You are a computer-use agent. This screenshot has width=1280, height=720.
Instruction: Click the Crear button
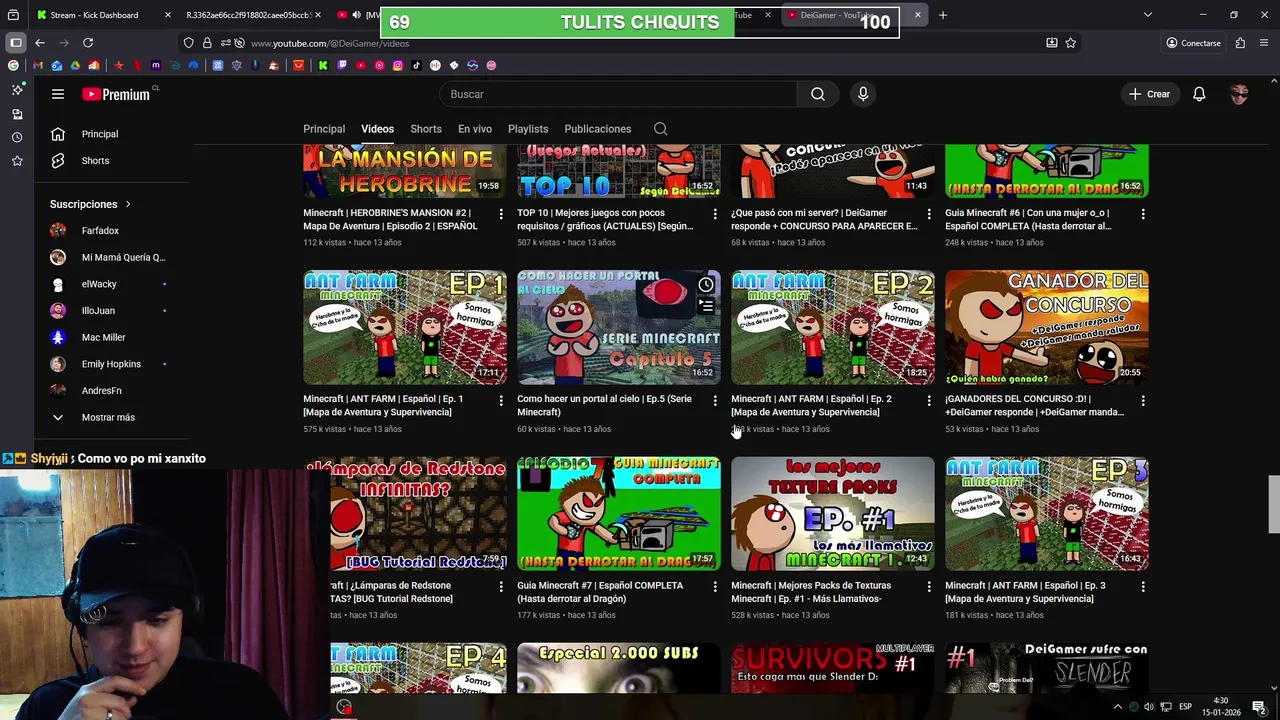1149,94
